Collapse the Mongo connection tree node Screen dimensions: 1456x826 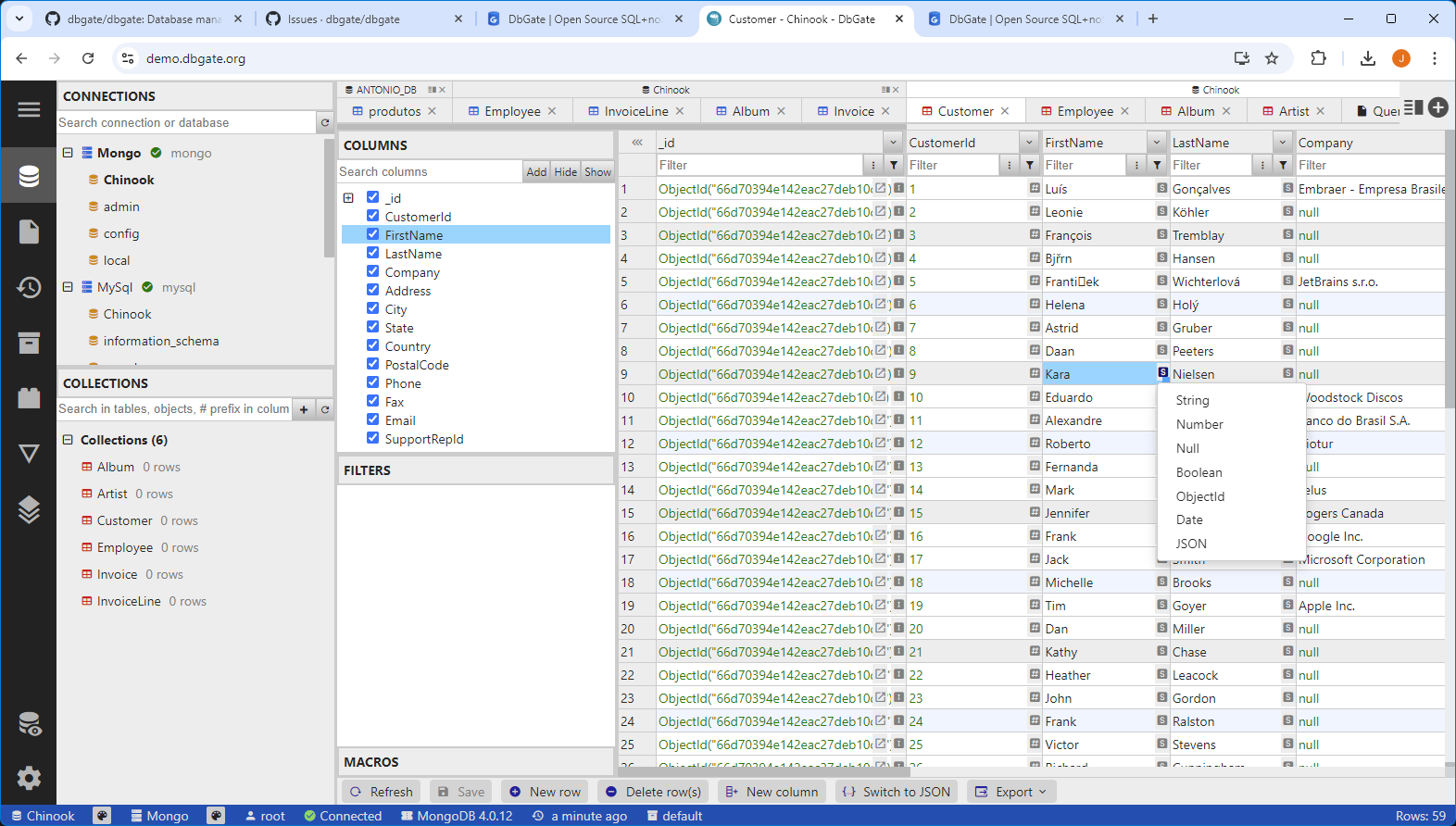coord(68,153)
